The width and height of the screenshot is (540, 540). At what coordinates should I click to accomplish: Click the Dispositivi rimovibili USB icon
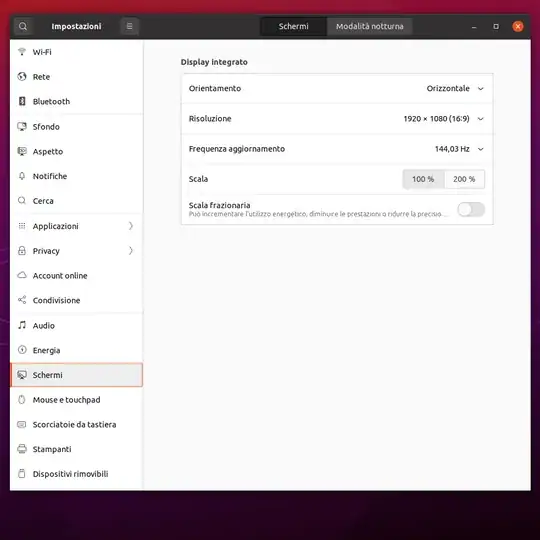pos(22,474)
